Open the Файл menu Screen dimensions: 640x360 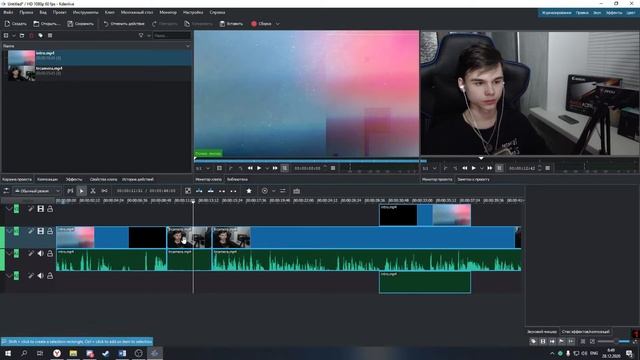point(8,12)
